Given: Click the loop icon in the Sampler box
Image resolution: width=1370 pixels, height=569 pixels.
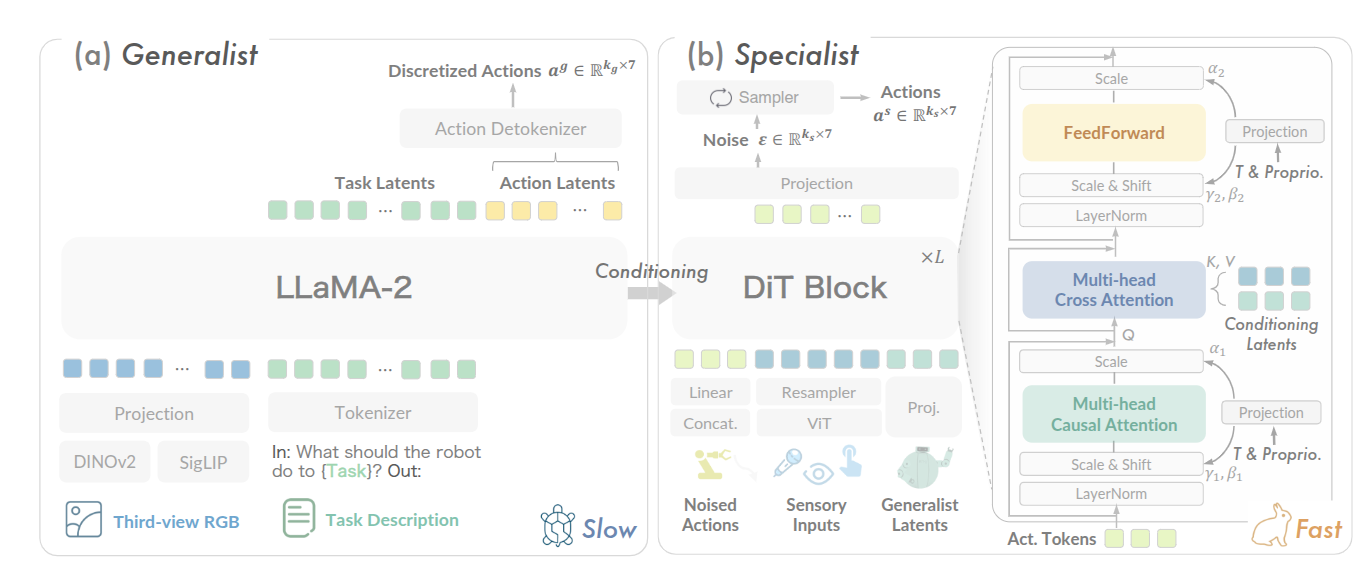Looking at the screenshot, I should point(720,98).
